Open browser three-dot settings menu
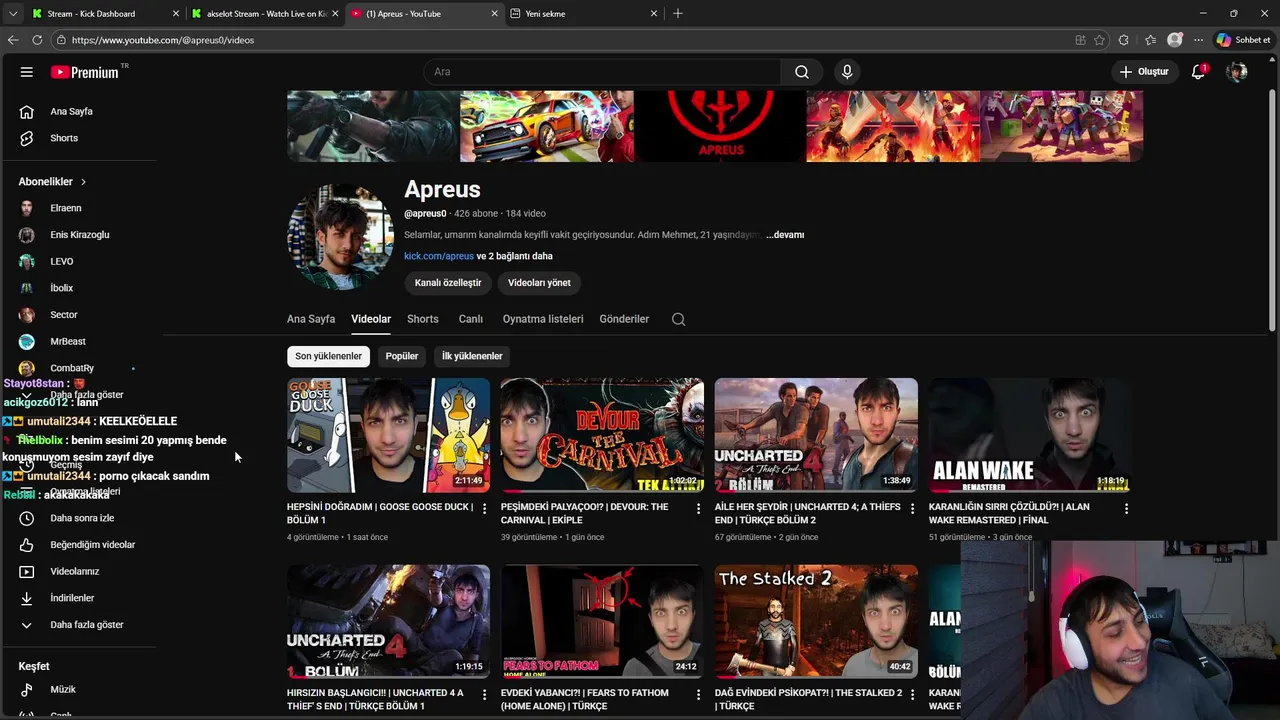The image size is (1280, 720). (x=1198, y=40)
